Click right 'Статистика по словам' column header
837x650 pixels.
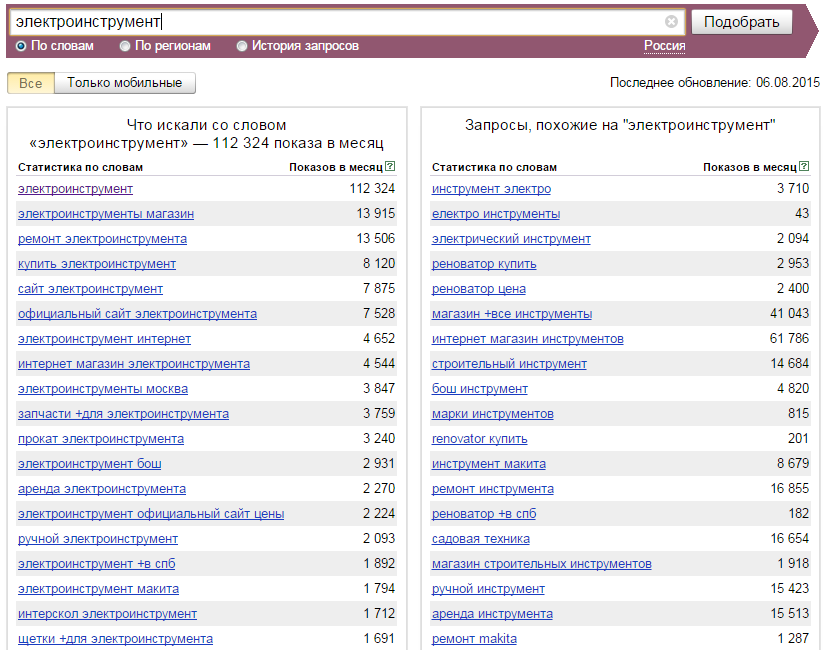point(494,168)
